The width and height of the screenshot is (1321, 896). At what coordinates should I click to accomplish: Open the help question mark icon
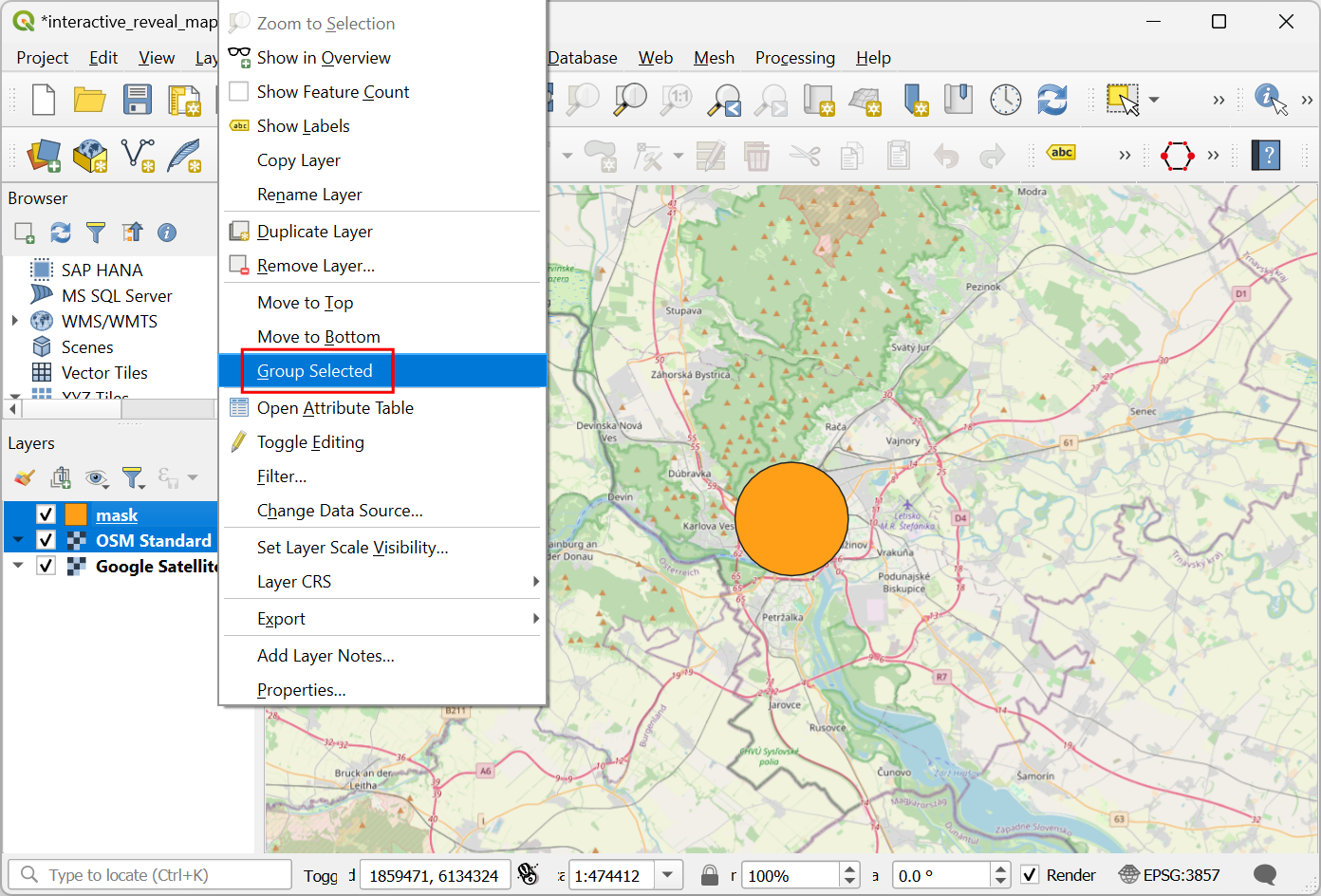(1266, 155)
